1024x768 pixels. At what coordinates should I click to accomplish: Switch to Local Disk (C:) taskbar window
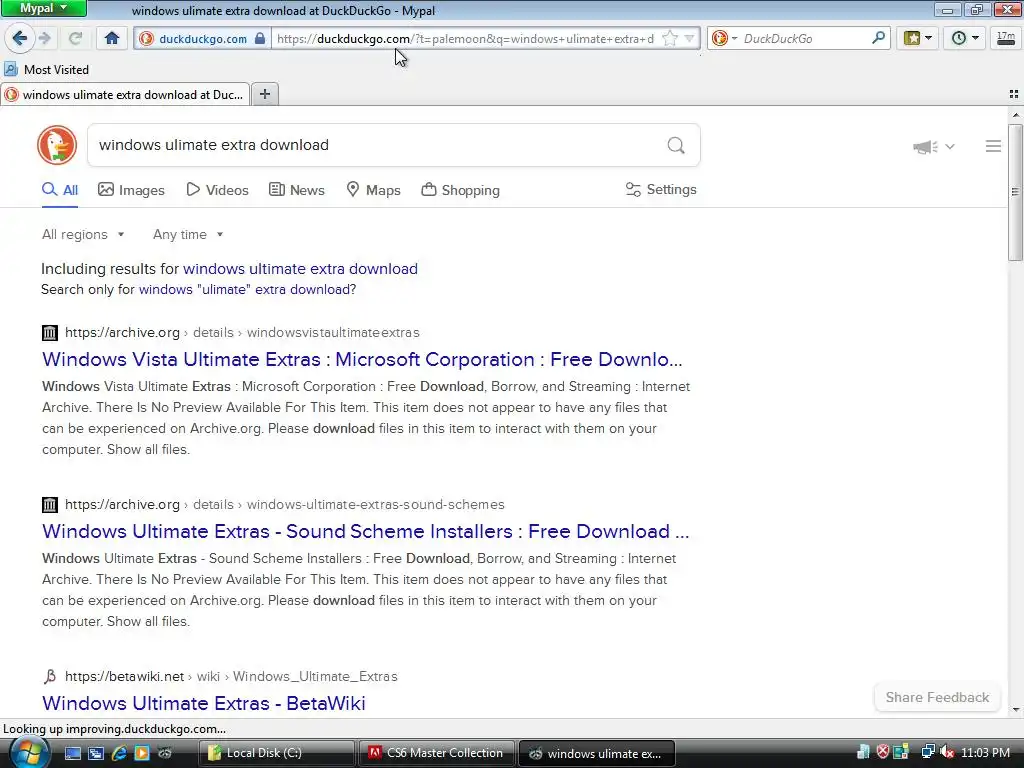(x=276, y=753)
